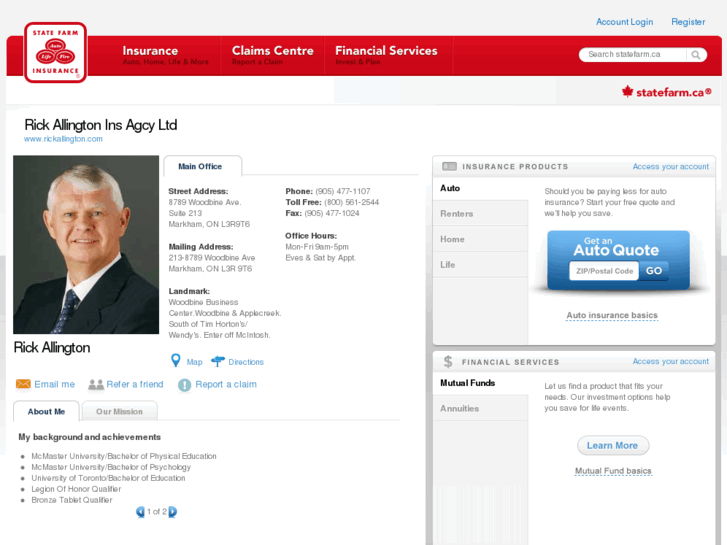The image size is (727, 545).
Task: Click the Insurance Products panel icon
Action: click(x=449, y=166)
